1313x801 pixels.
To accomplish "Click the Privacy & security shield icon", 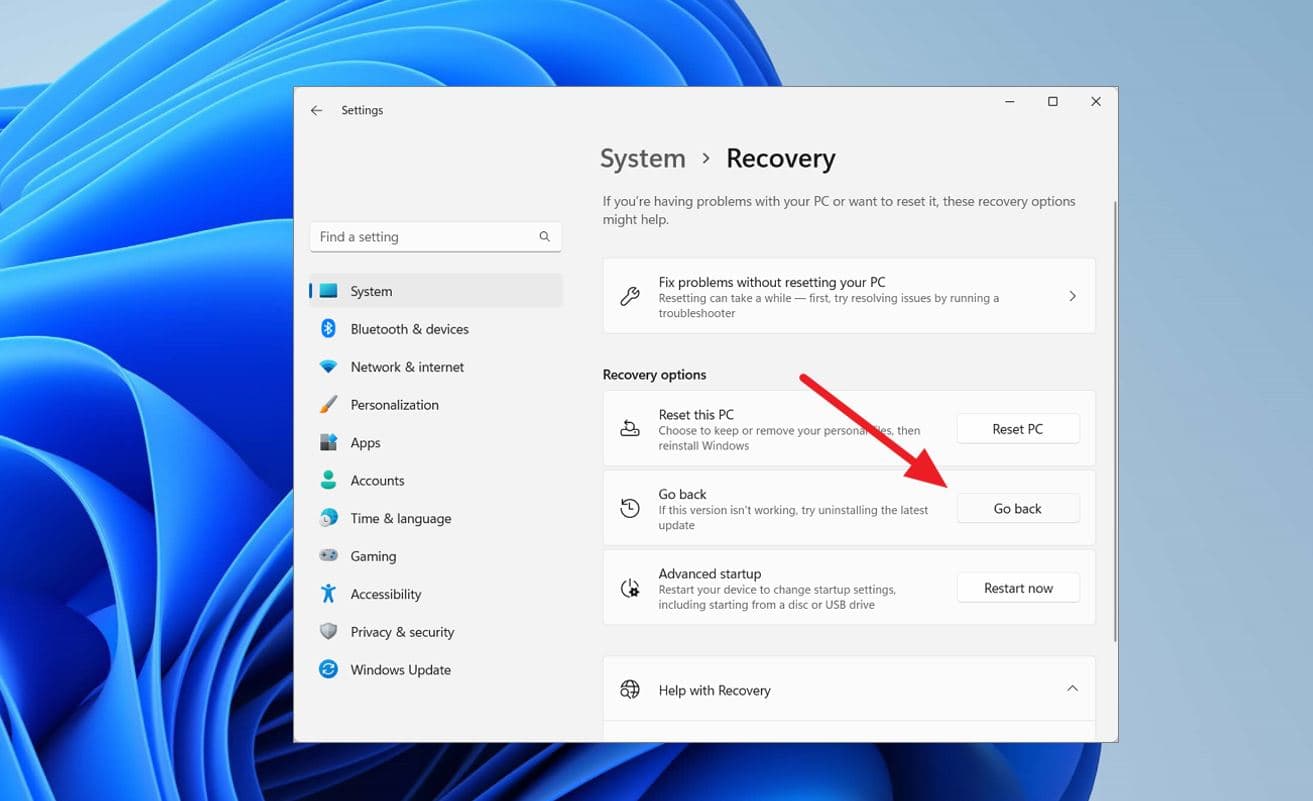I will click(x=328, y=632).
